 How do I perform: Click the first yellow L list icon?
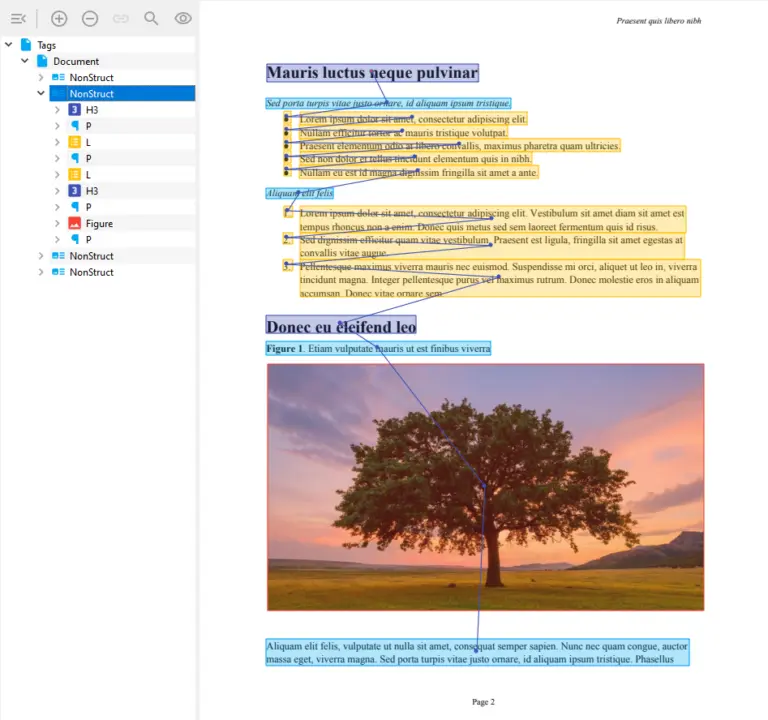point(74,142)
